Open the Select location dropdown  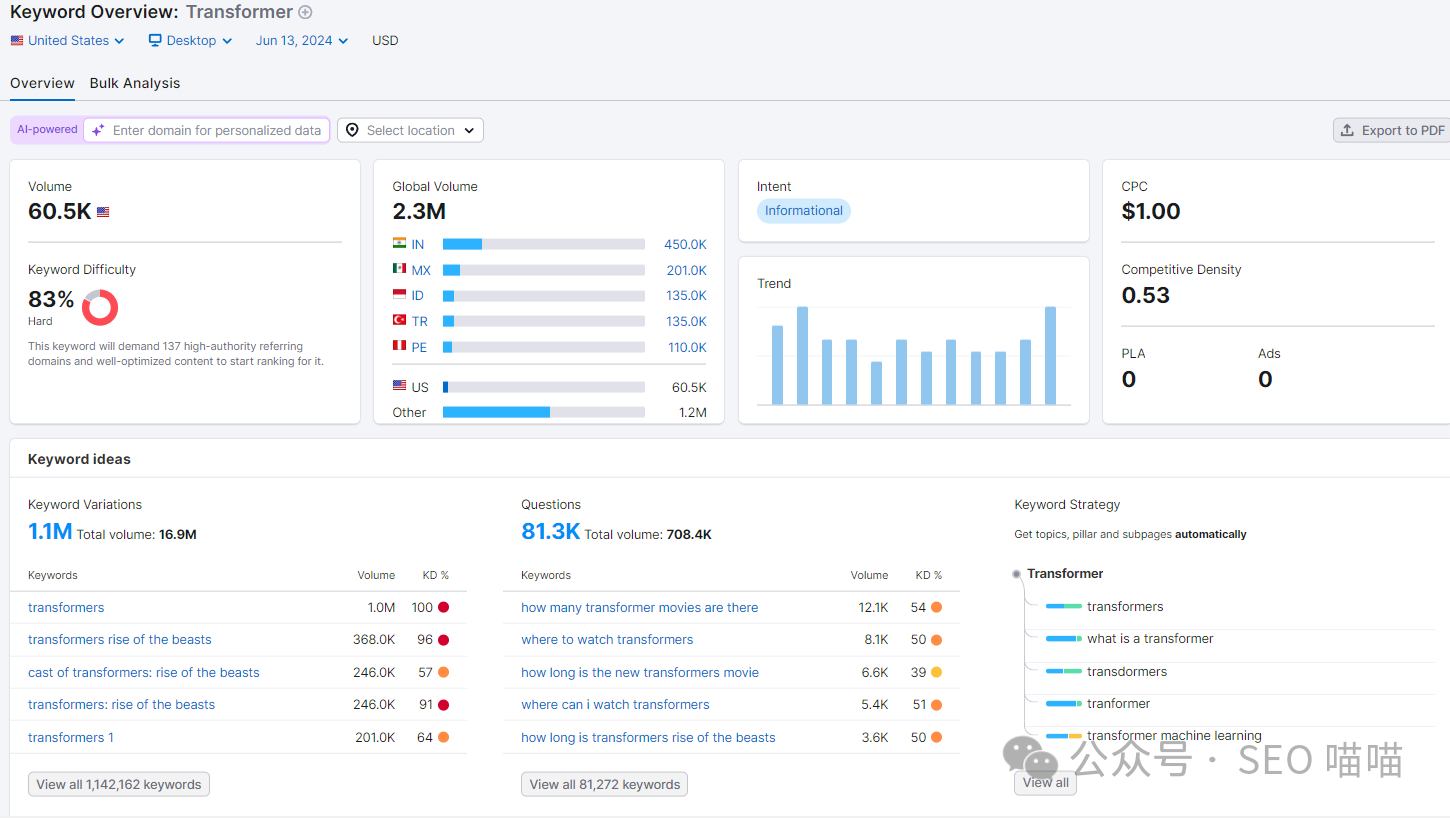tap(410, 130)
